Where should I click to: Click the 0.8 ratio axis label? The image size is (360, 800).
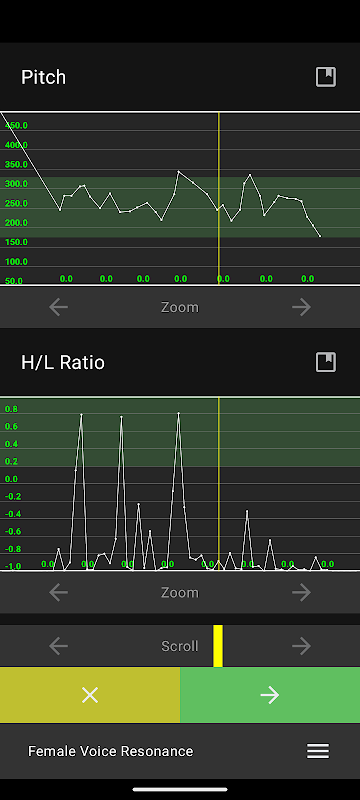coord(11,409)
